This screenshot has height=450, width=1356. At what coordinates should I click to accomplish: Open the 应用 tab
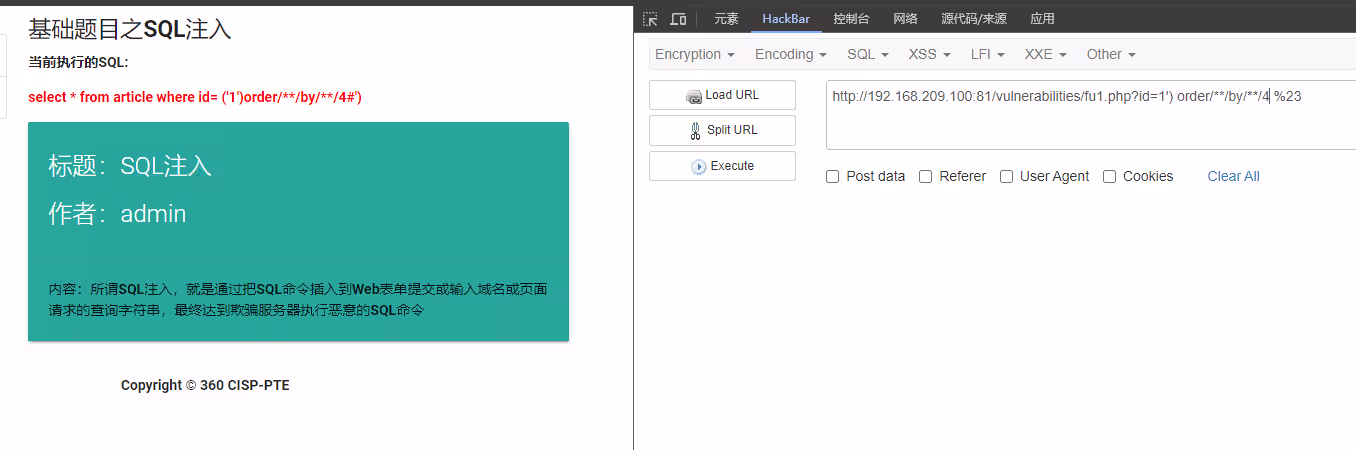pyautogui.click(x=1042, y=18)
